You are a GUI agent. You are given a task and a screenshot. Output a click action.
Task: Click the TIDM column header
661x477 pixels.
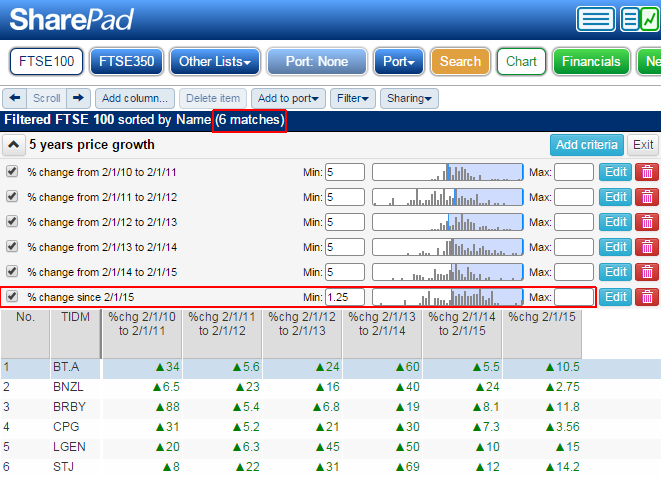(x=75, y=334)
